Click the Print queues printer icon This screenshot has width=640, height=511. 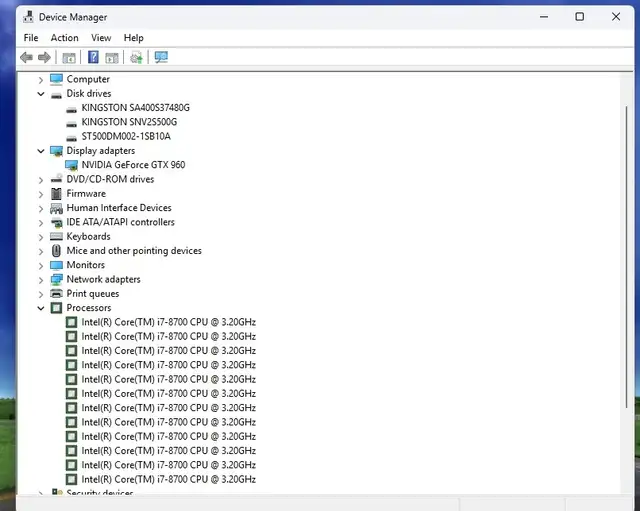56,293
